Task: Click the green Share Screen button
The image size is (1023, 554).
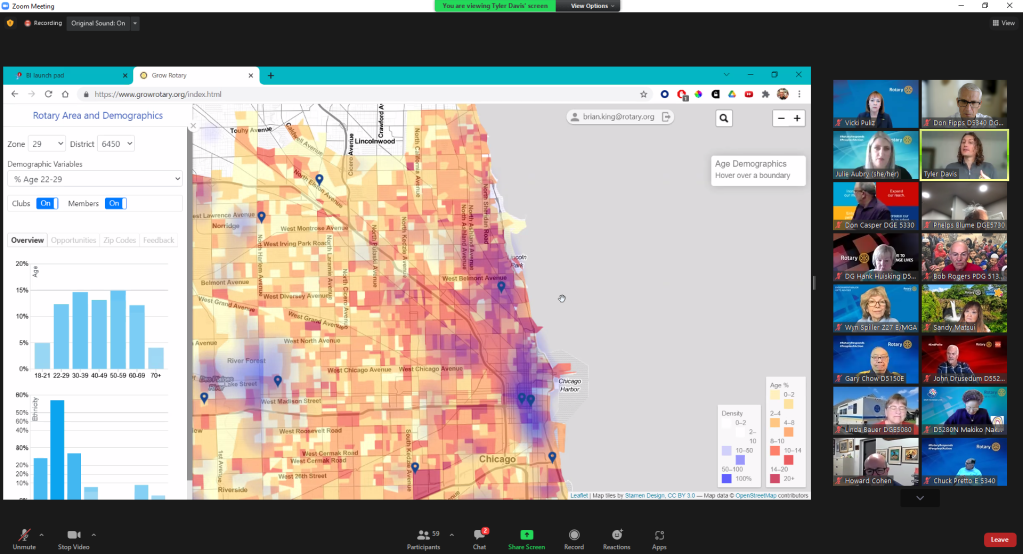Action: click(526, 538)
